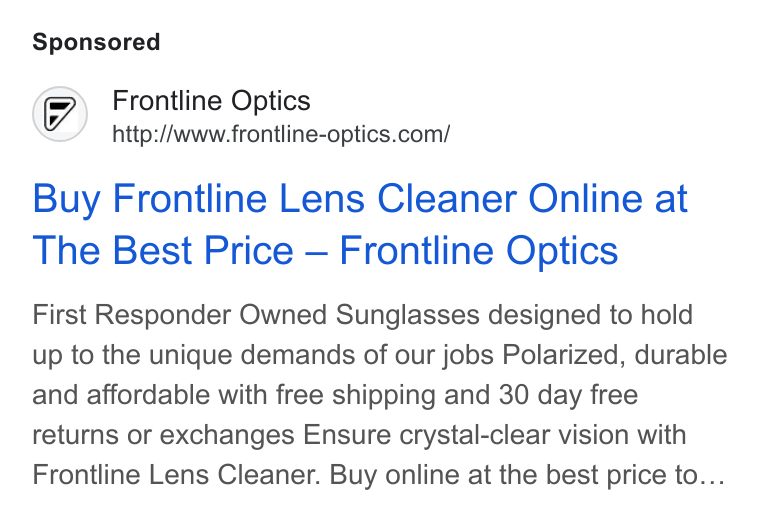This screenshot has width=760, height=518.
Task: Click "Frontline Optics" at the end of the headline
Action: (x=478, y=251)
